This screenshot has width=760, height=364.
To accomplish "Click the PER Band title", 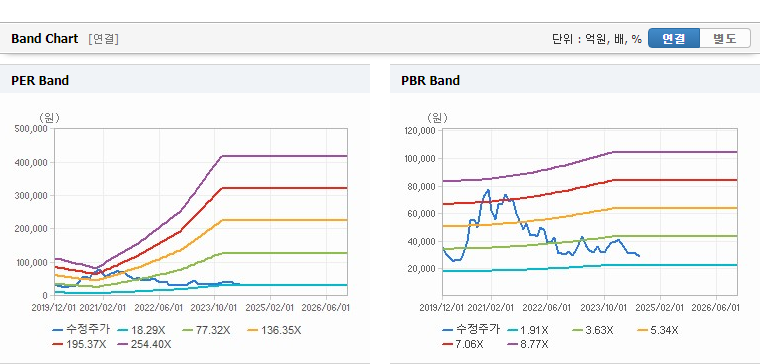I will (x=40, y=80).
